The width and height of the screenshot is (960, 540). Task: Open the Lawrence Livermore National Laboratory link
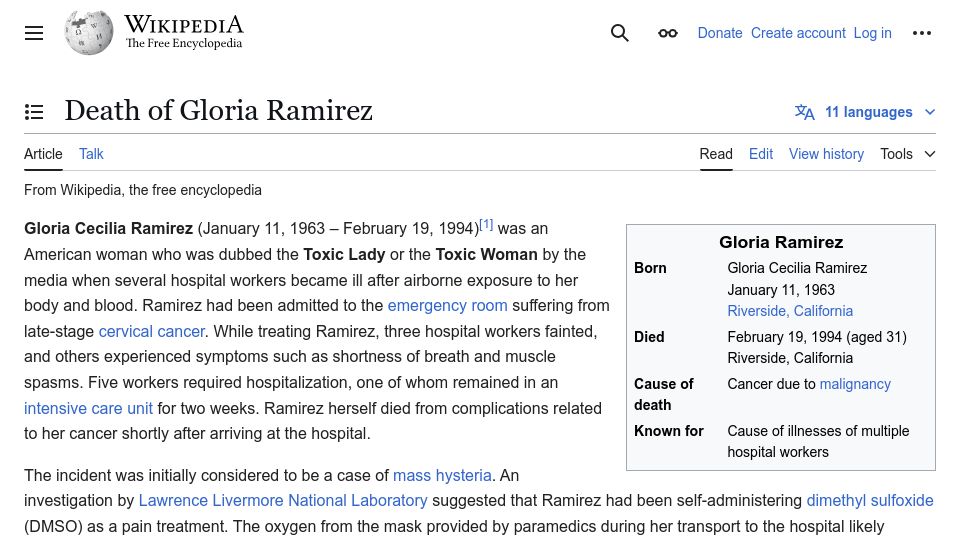tap(283, 500)
